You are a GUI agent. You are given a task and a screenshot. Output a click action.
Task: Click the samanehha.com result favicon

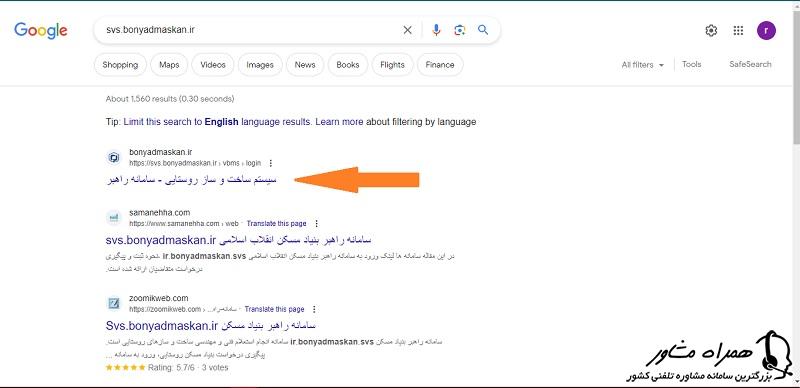(114, 218)
